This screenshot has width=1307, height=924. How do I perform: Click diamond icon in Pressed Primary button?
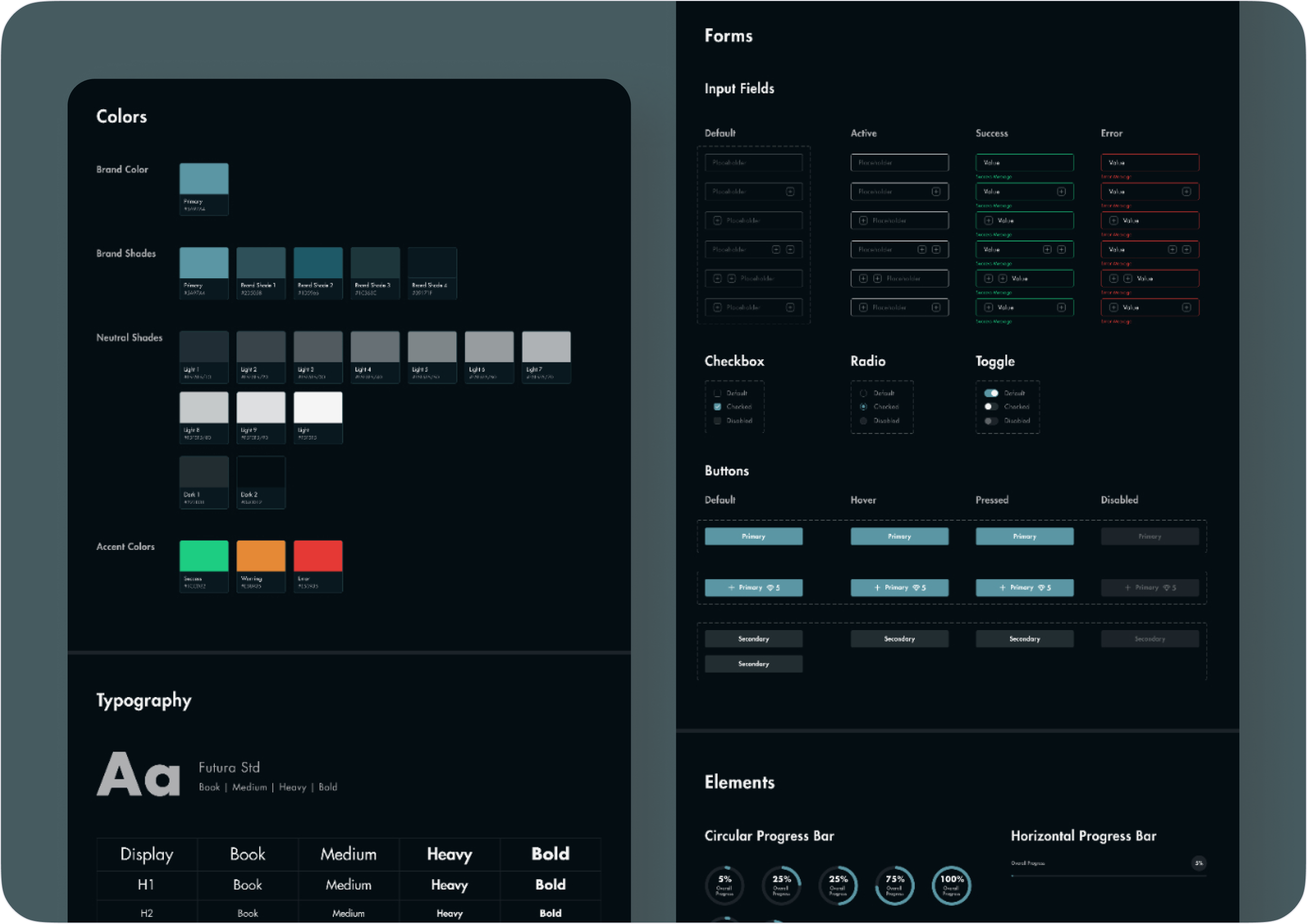(1041, 588)
